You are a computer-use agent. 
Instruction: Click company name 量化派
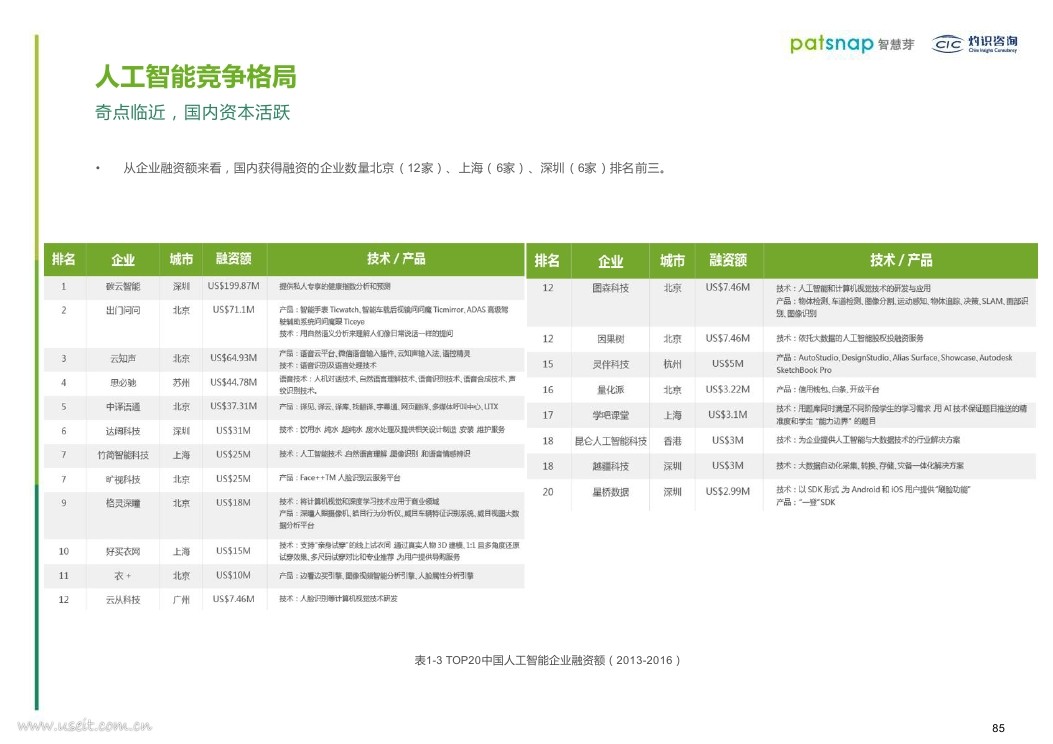pyautogui.click(x=610, y=390)
